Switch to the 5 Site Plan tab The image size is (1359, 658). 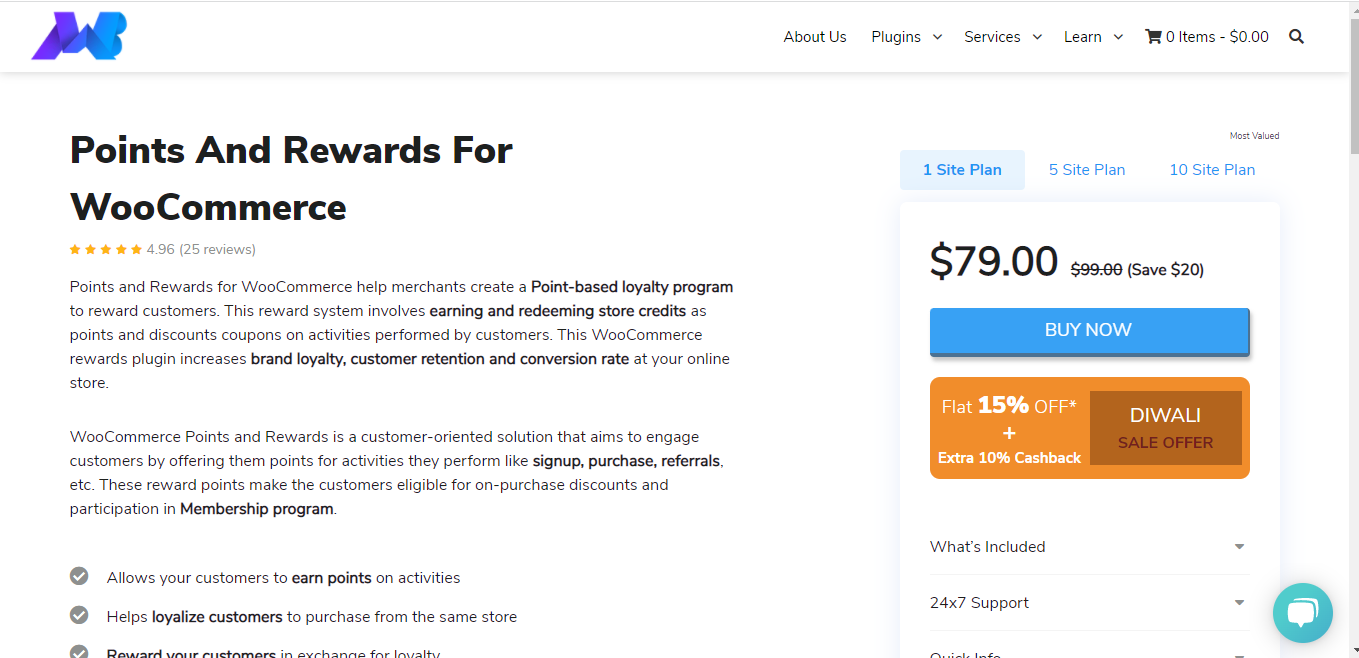point(1087,170)
